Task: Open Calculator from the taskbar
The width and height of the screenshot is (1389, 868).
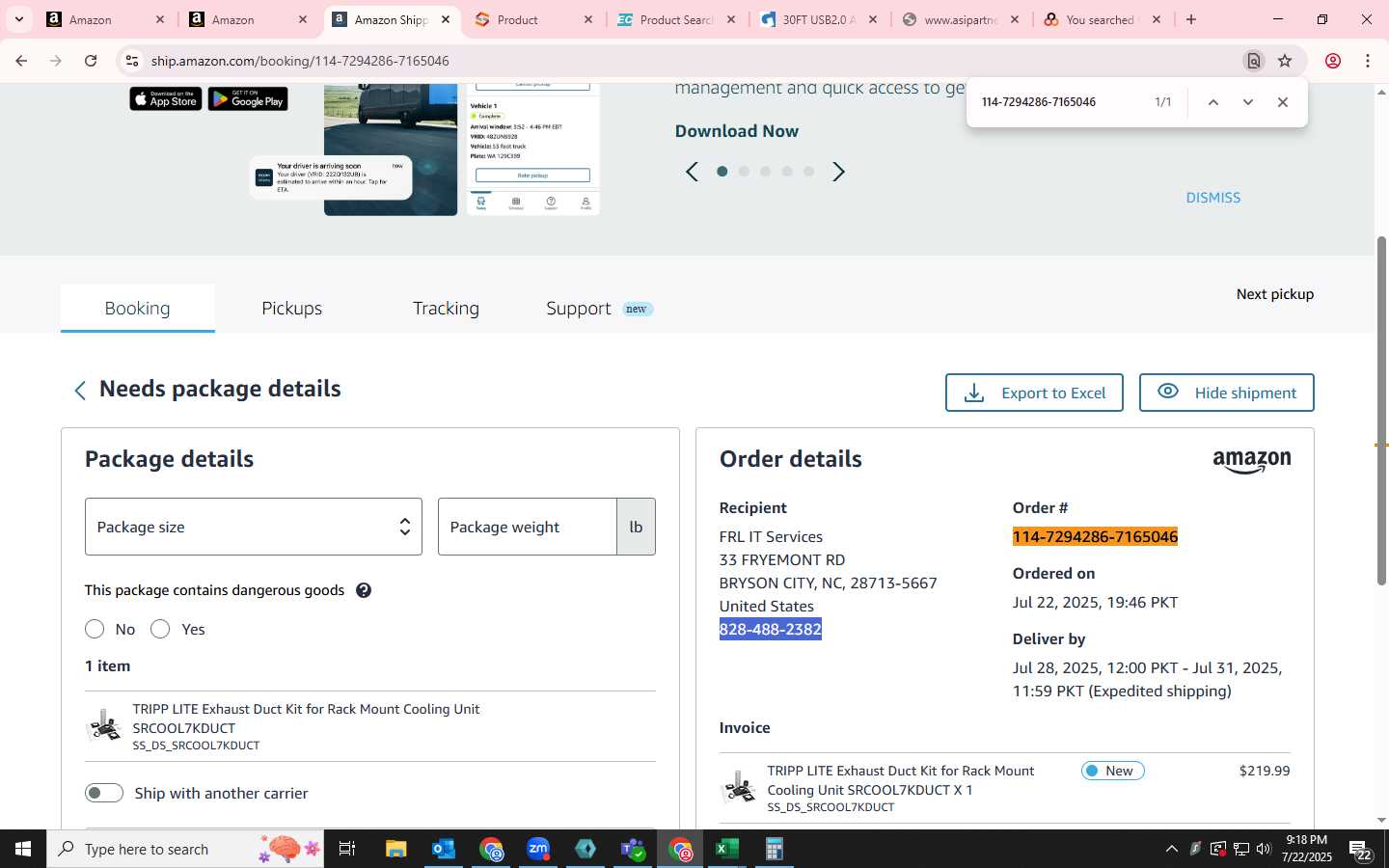Action: pos(774,849)
